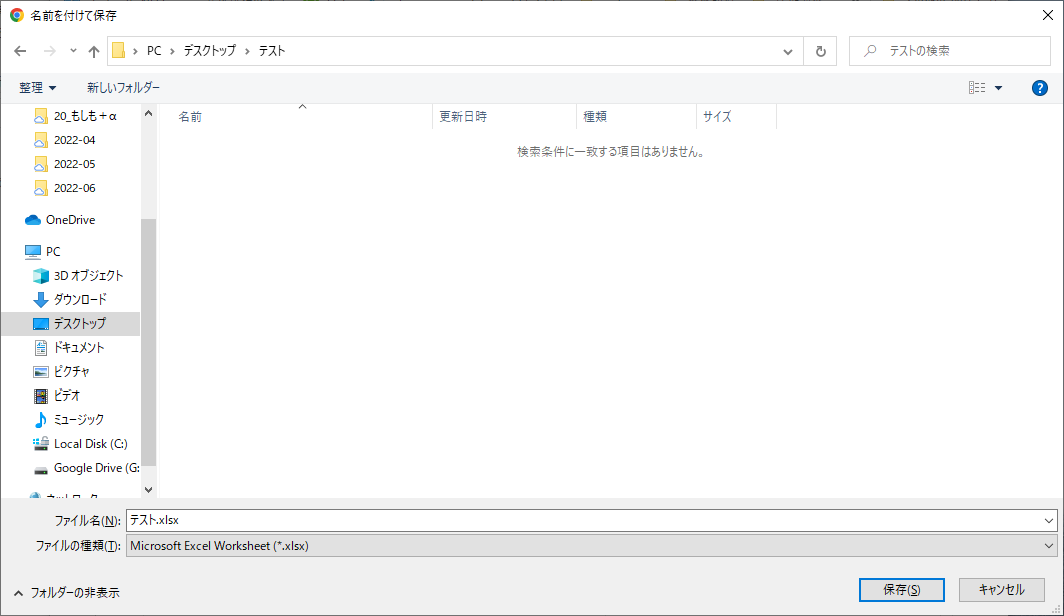Collapse folders with フォルダーの非表示

click(x=66, y=592)
